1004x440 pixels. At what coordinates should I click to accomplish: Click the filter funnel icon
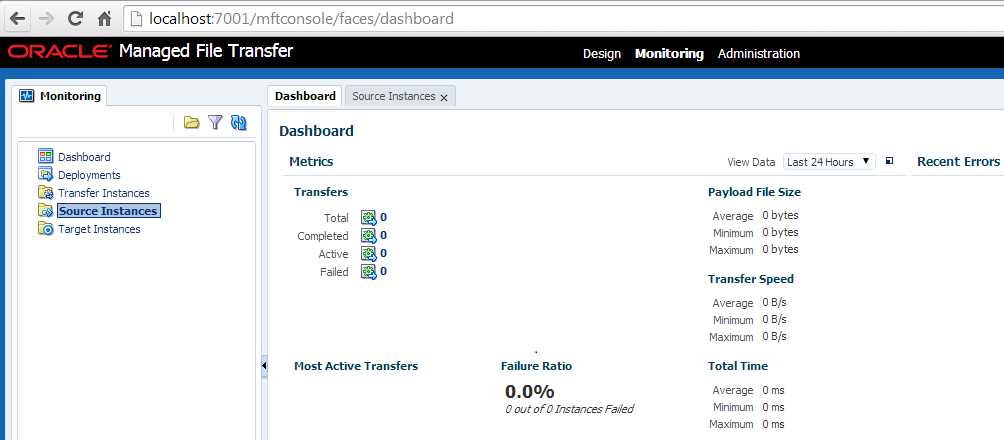click(x=215, y=122)
